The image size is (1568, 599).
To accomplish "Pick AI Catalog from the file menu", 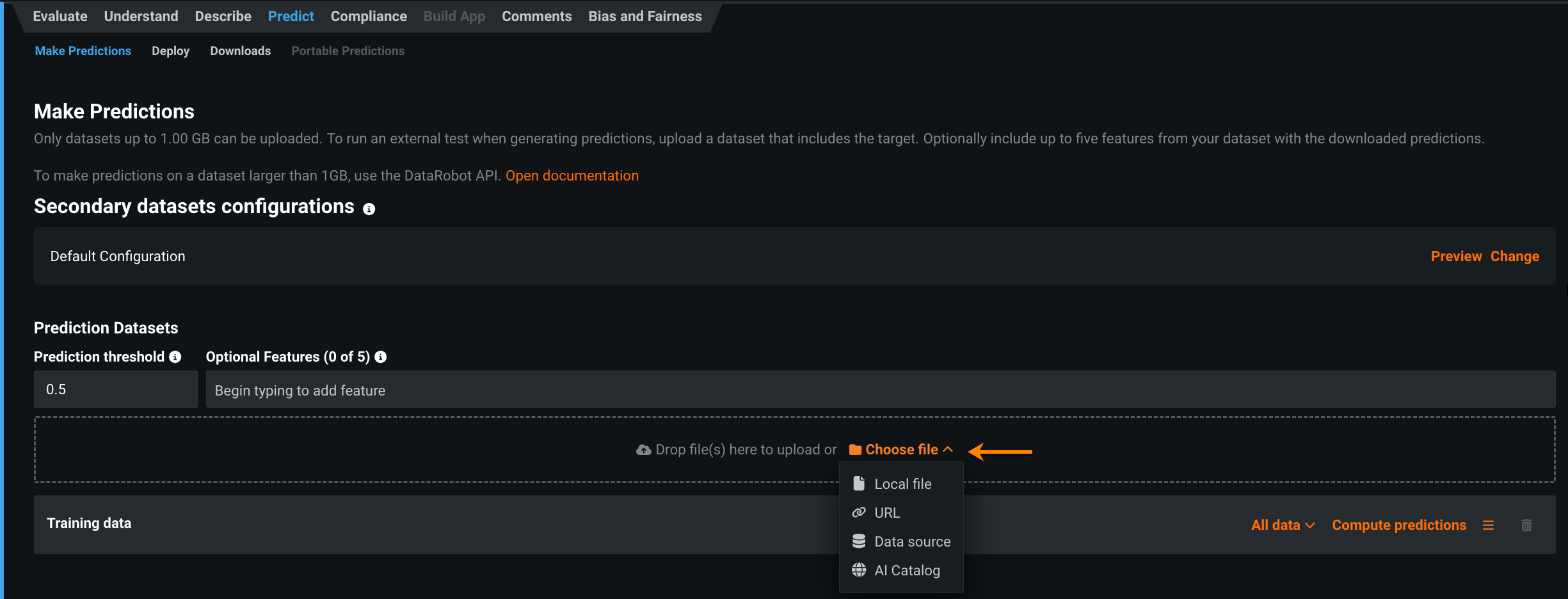I will tap(907, 570).
